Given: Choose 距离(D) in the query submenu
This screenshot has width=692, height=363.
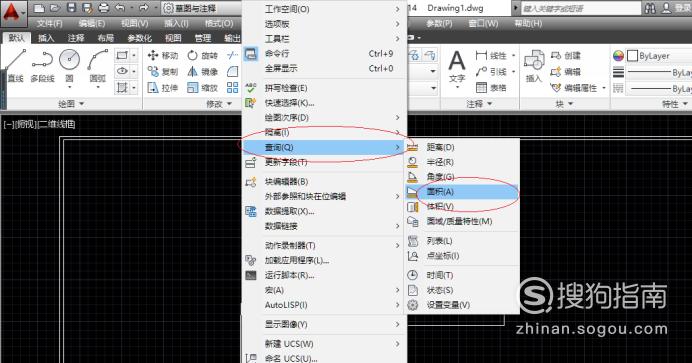Looking at the screenshot, I should click(462, 147).
